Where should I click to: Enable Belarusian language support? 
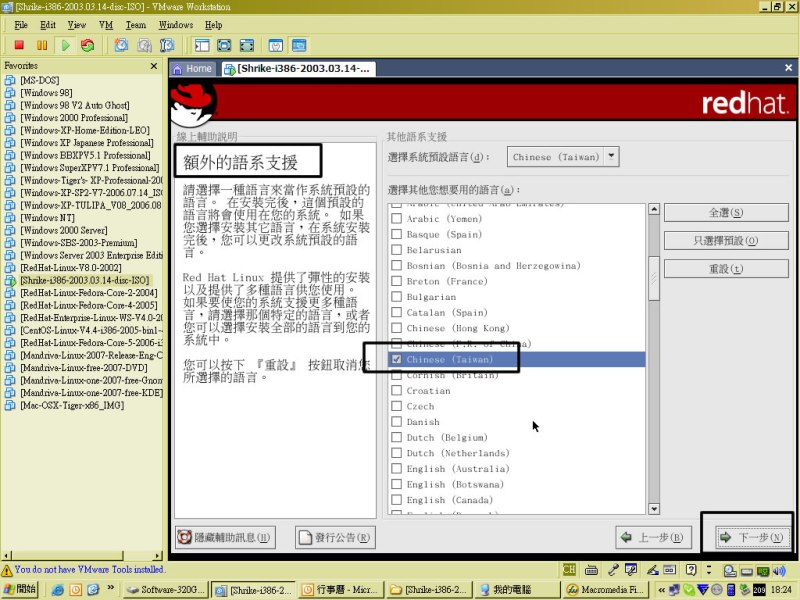pos(396,250)
